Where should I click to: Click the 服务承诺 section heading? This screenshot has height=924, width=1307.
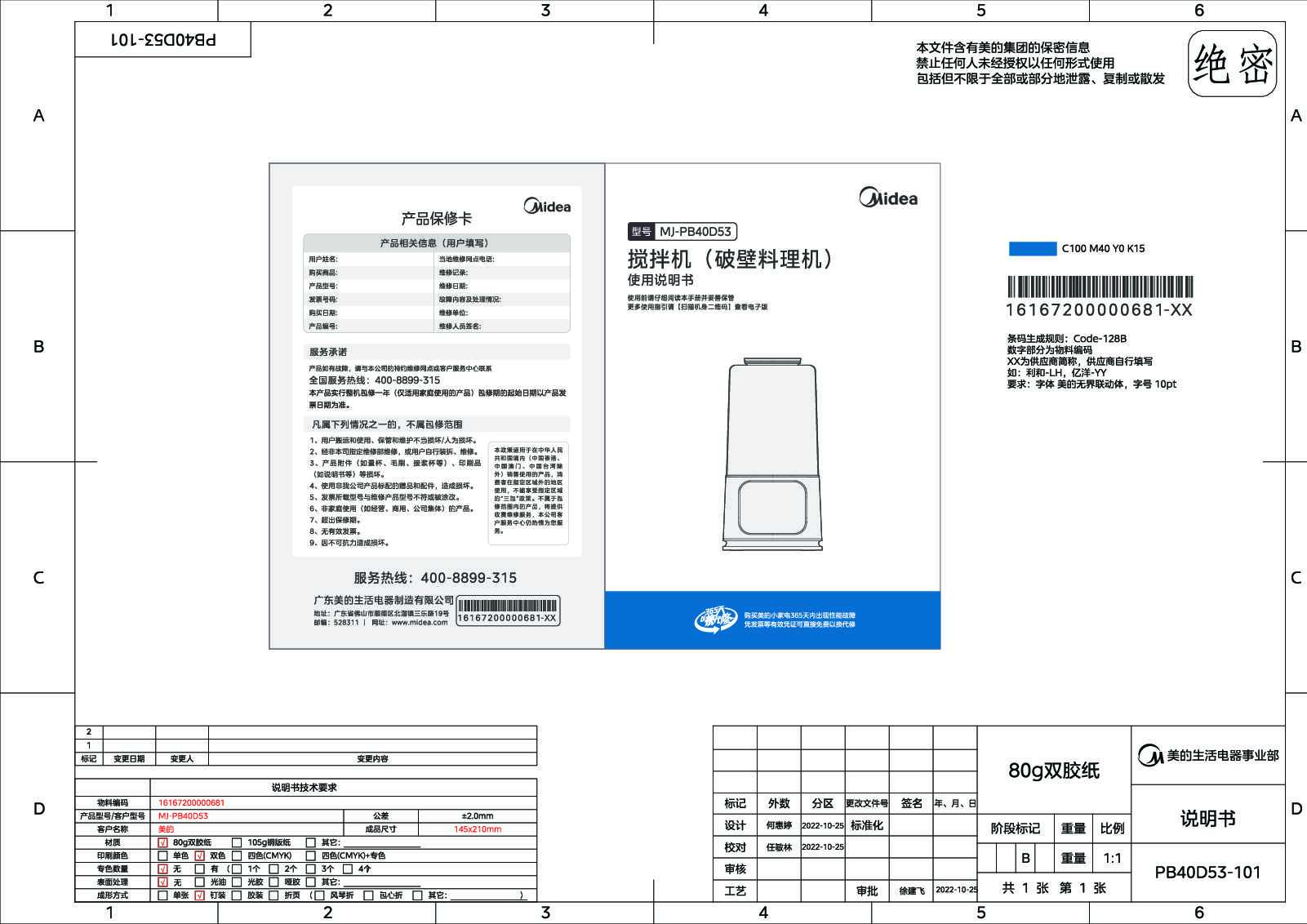coord(327,352)
